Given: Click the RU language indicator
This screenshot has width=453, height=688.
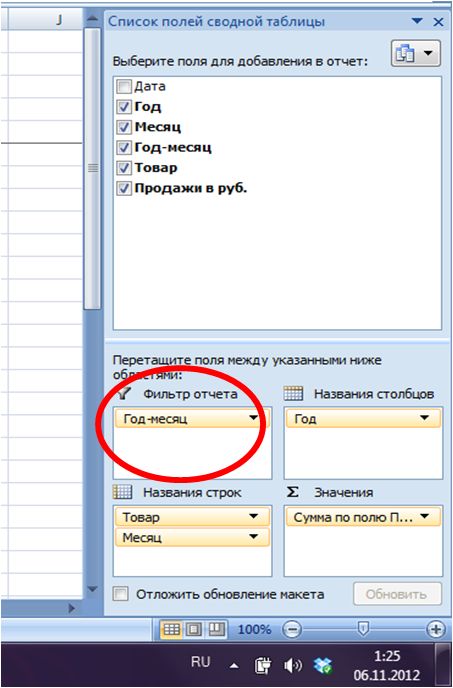Looking at the screenshot, I should click(201, 662).
